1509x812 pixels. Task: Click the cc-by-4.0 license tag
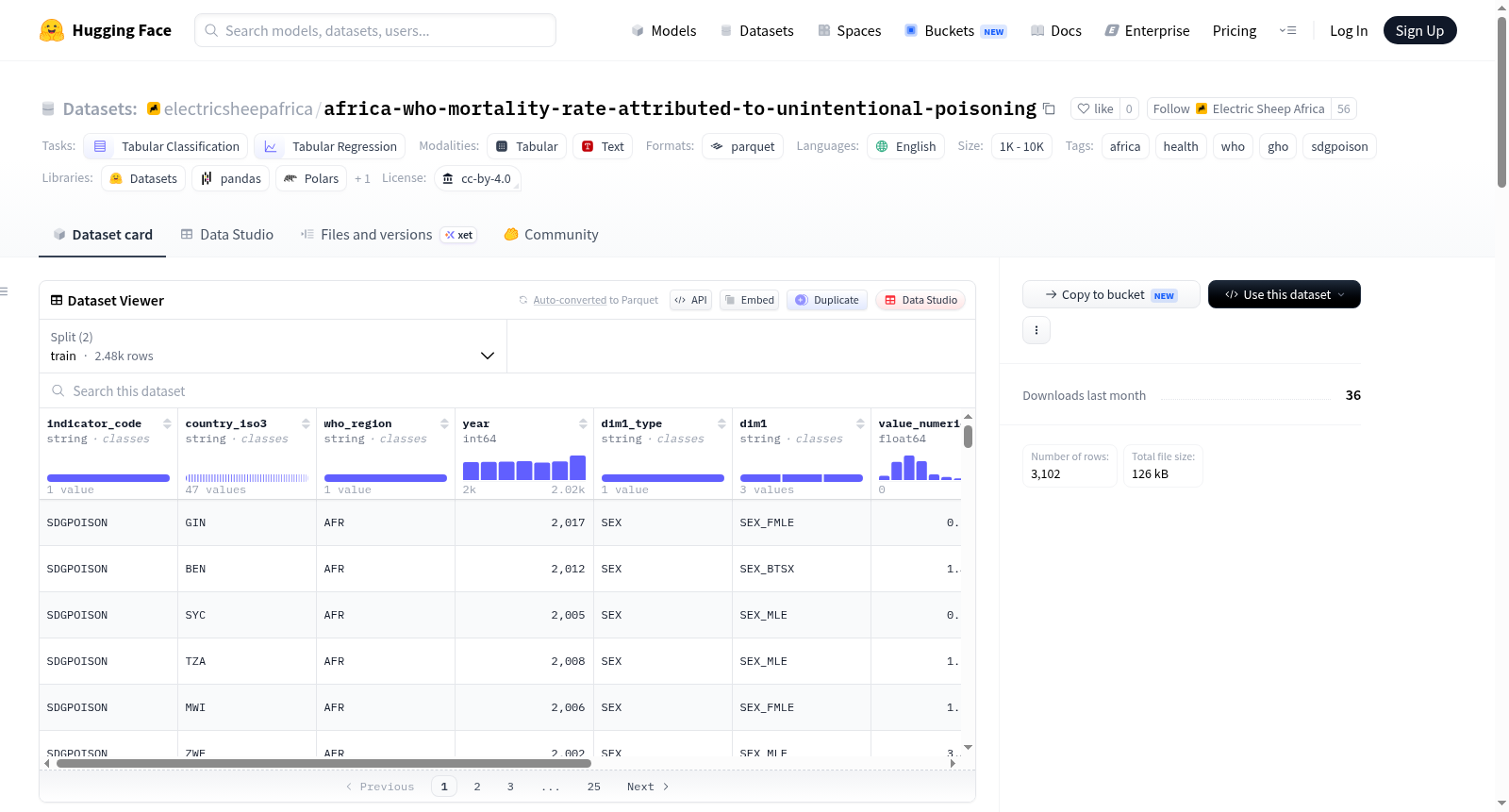(477, 178)
